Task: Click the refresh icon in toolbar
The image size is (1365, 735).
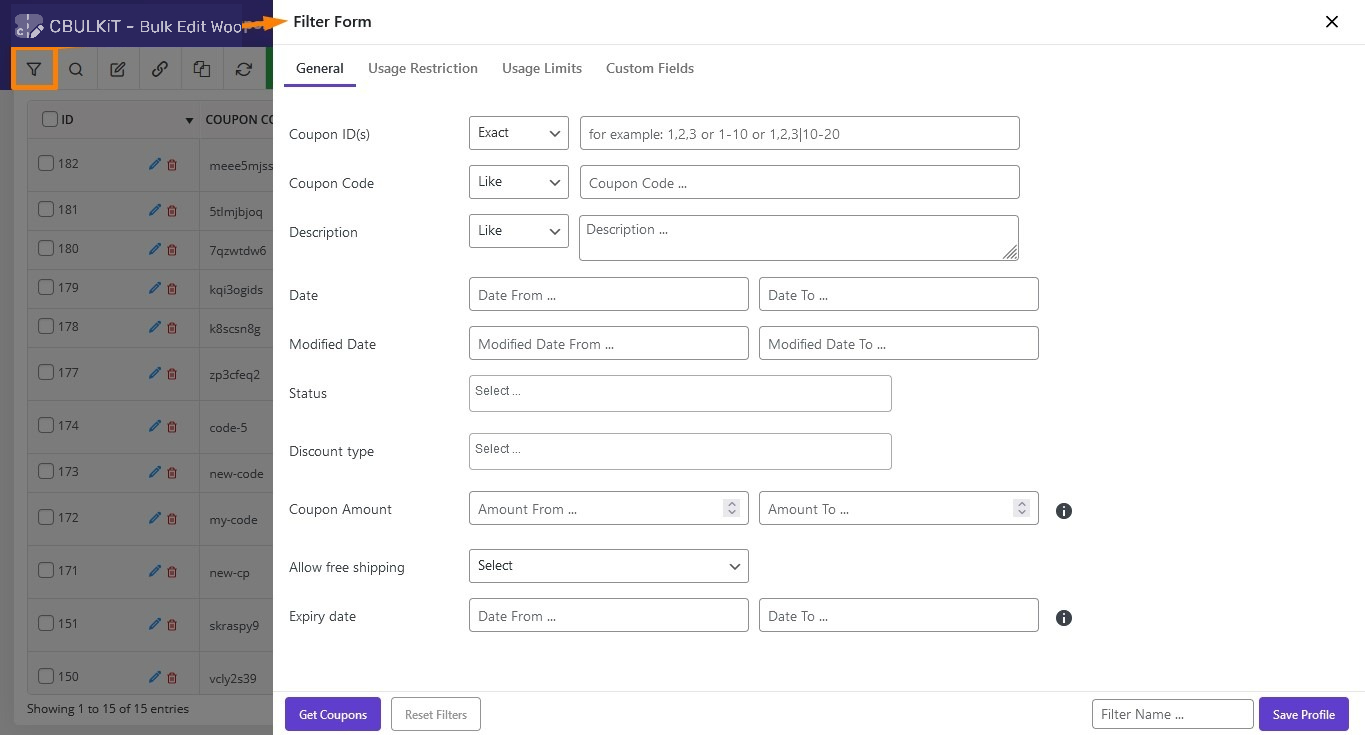Action: pyautogui.click(x=244, y=70)
